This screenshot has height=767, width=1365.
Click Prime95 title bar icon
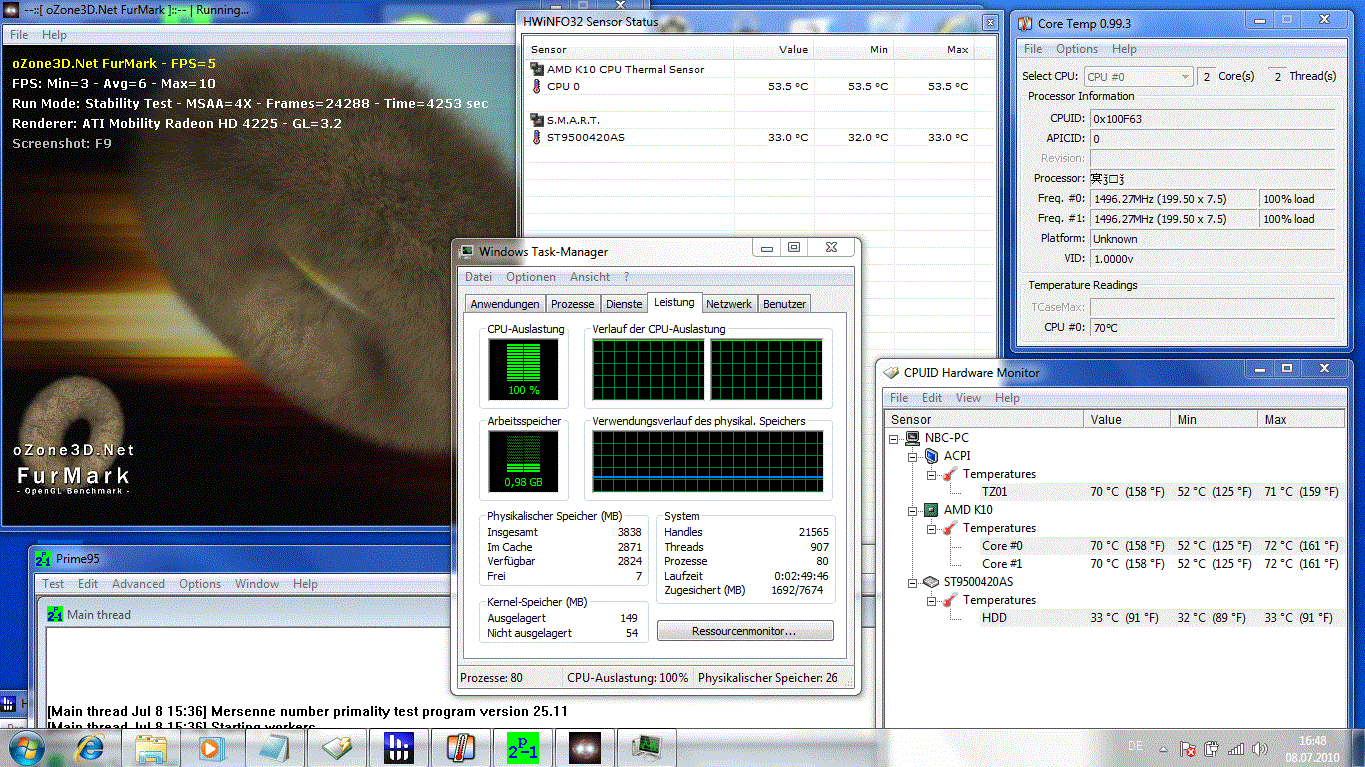click(x=42, y=559)
